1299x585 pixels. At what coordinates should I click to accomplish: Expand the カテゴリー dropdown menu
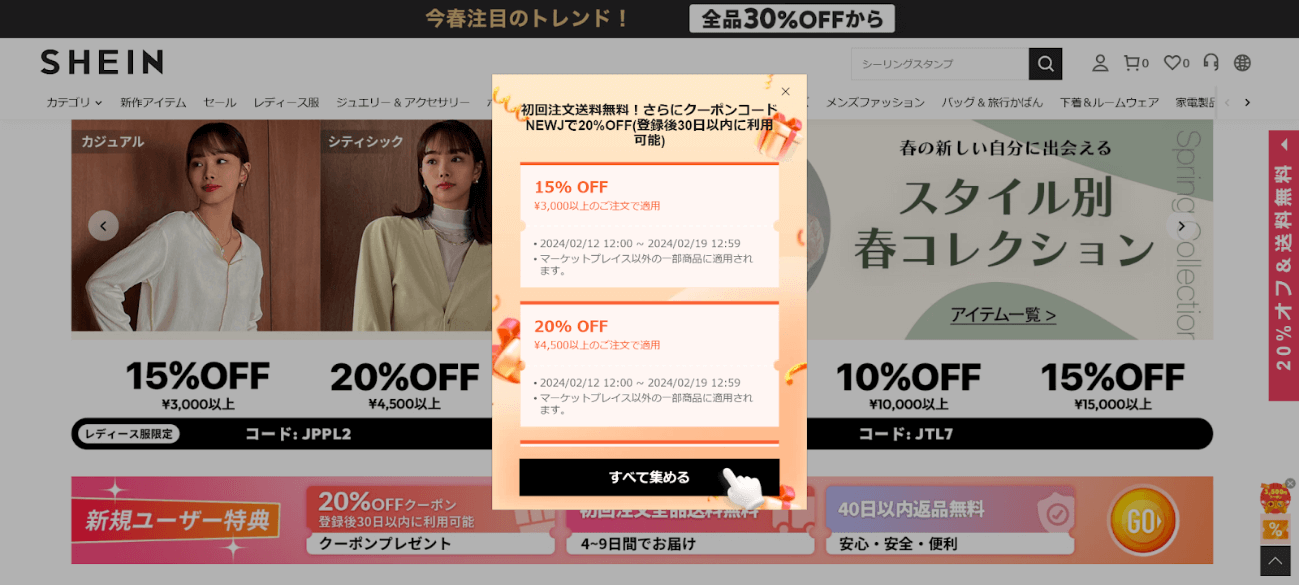tap(74, 102)
